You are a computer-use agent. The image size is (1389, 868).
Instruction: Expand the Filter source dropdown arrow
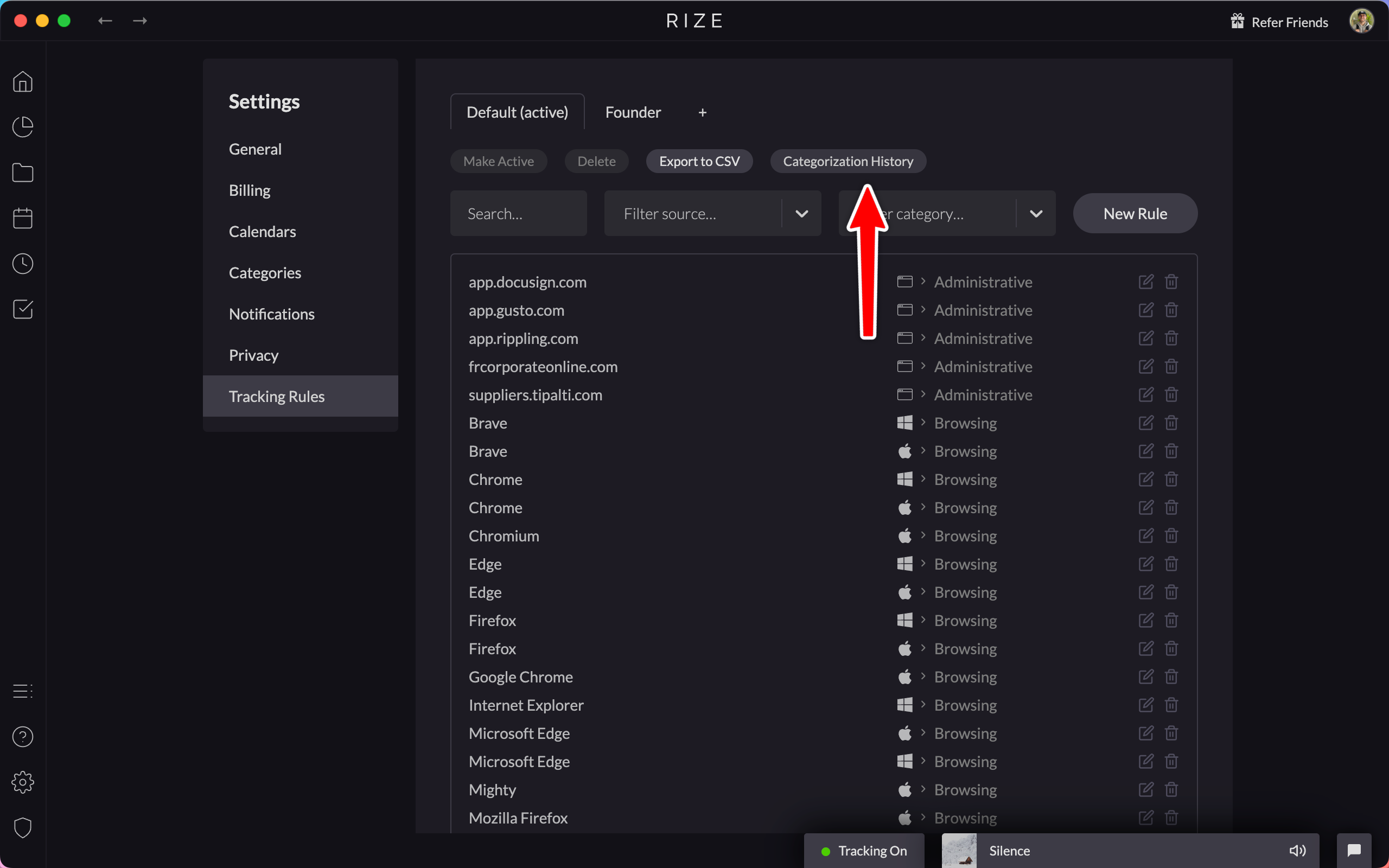pos(802,214)
